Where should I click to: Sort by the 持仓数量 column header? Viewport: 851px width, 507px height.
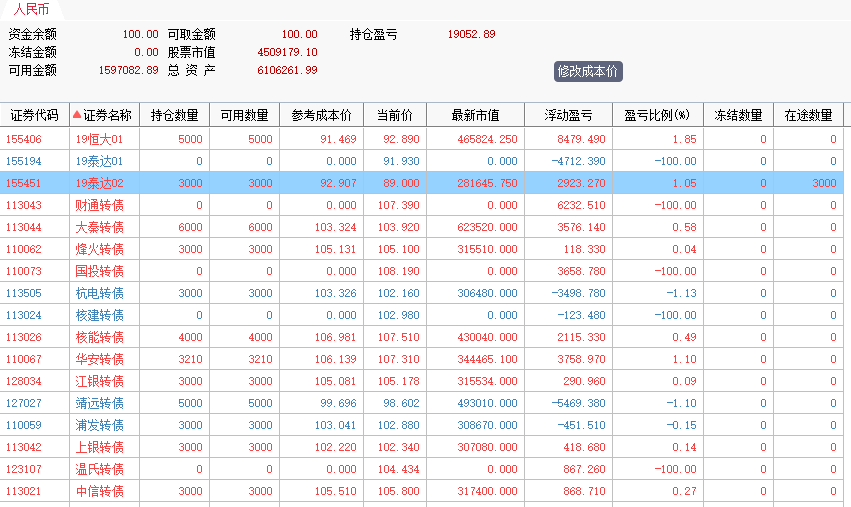click(174, 115)
